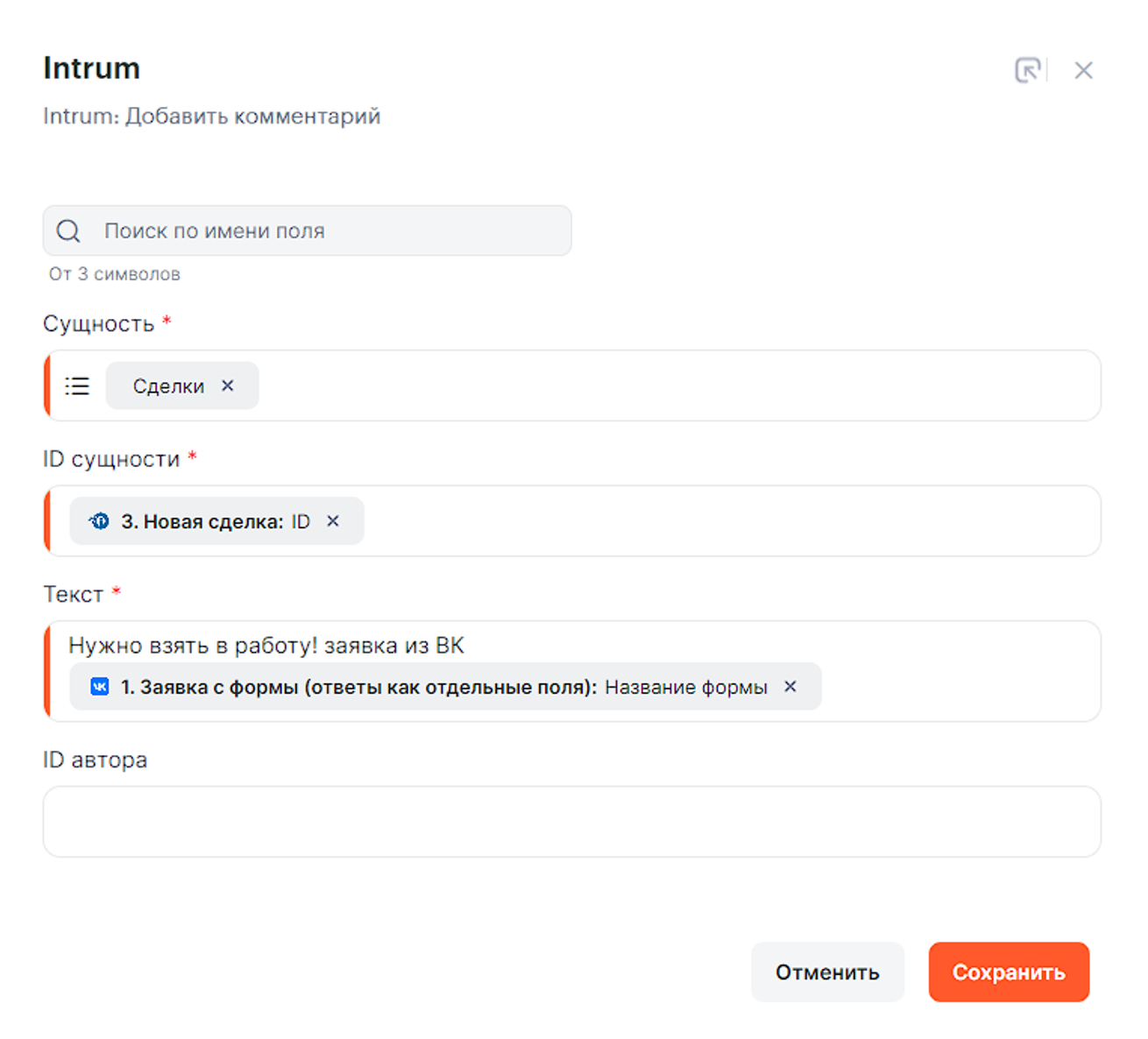Select the Новая сделка: ID chip
1148x1039 pixels.
tap(215, 521)
